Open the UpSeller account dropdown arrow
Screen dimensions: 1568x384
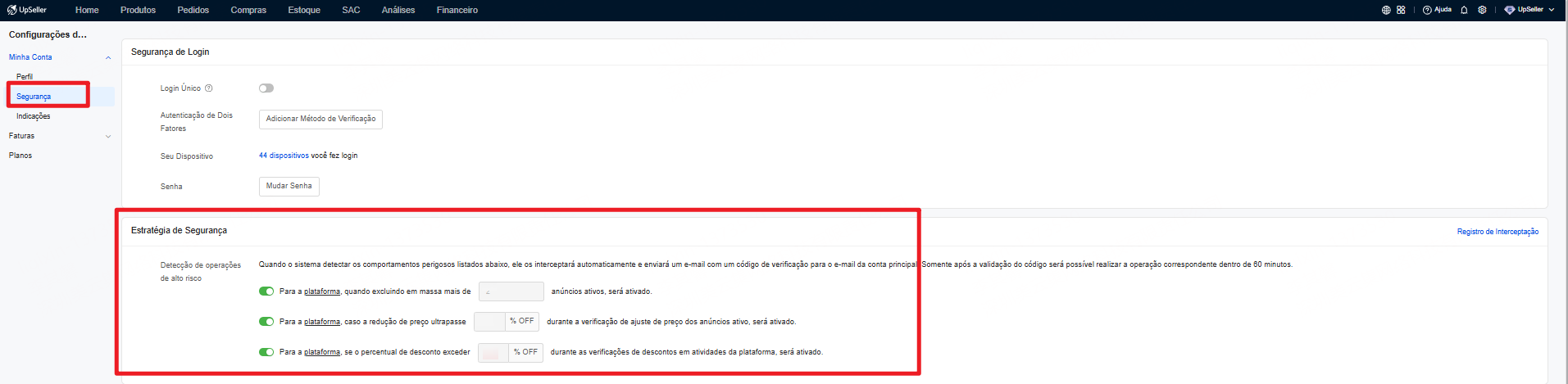(1552, 10)
